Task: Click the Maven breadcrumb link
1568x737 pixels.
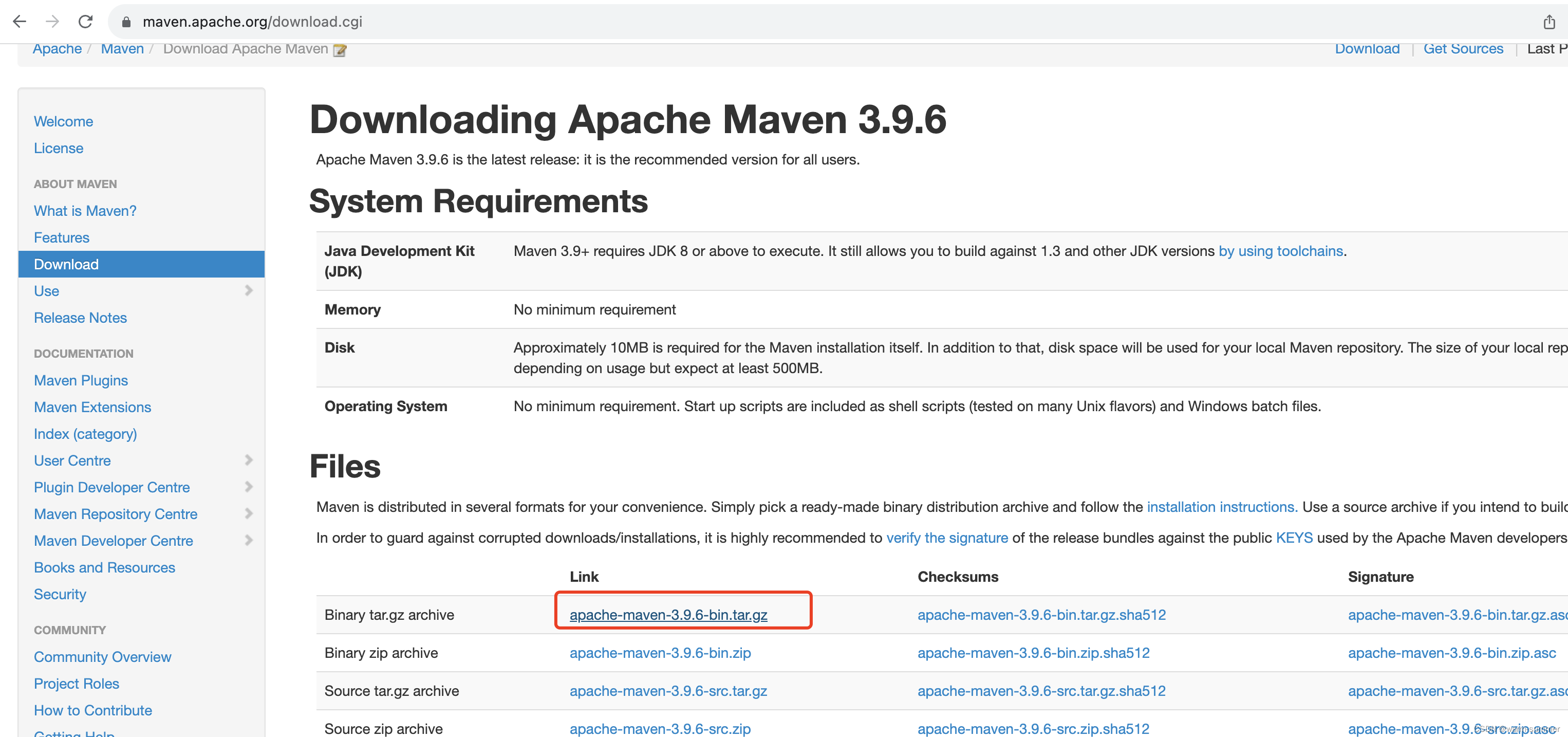Action: (x=122, y=49)
